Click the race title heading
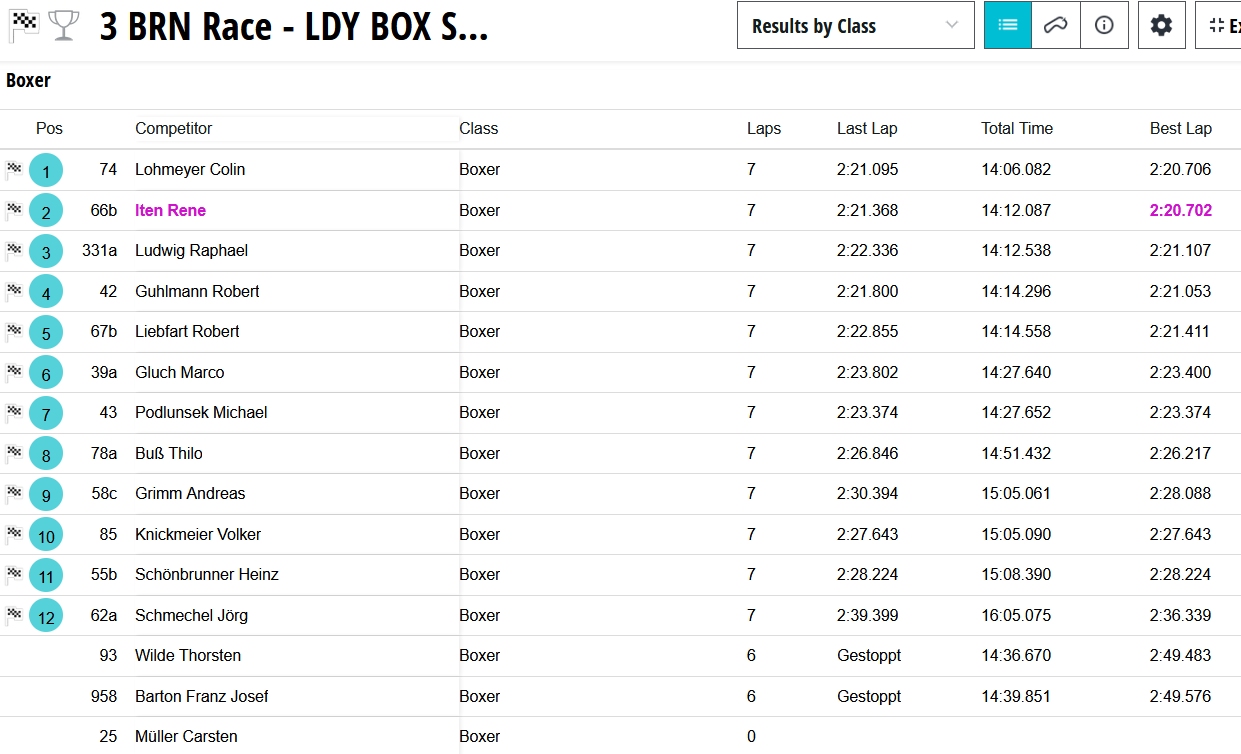The image size is (1241, 754). 294,28
